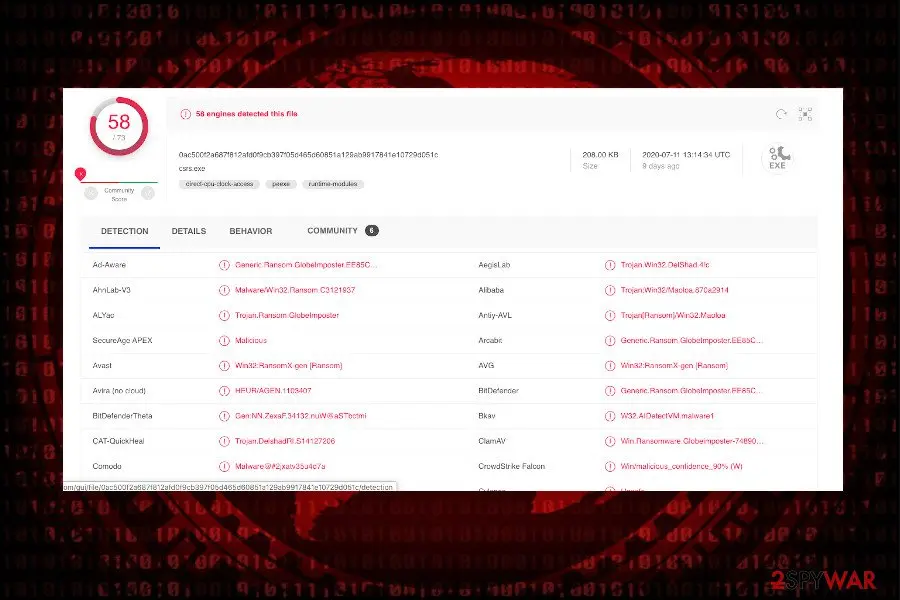The width and height of the screenshot is (900, 600).
Task: Click the status bar URL text
Action: tap(229, 487)
